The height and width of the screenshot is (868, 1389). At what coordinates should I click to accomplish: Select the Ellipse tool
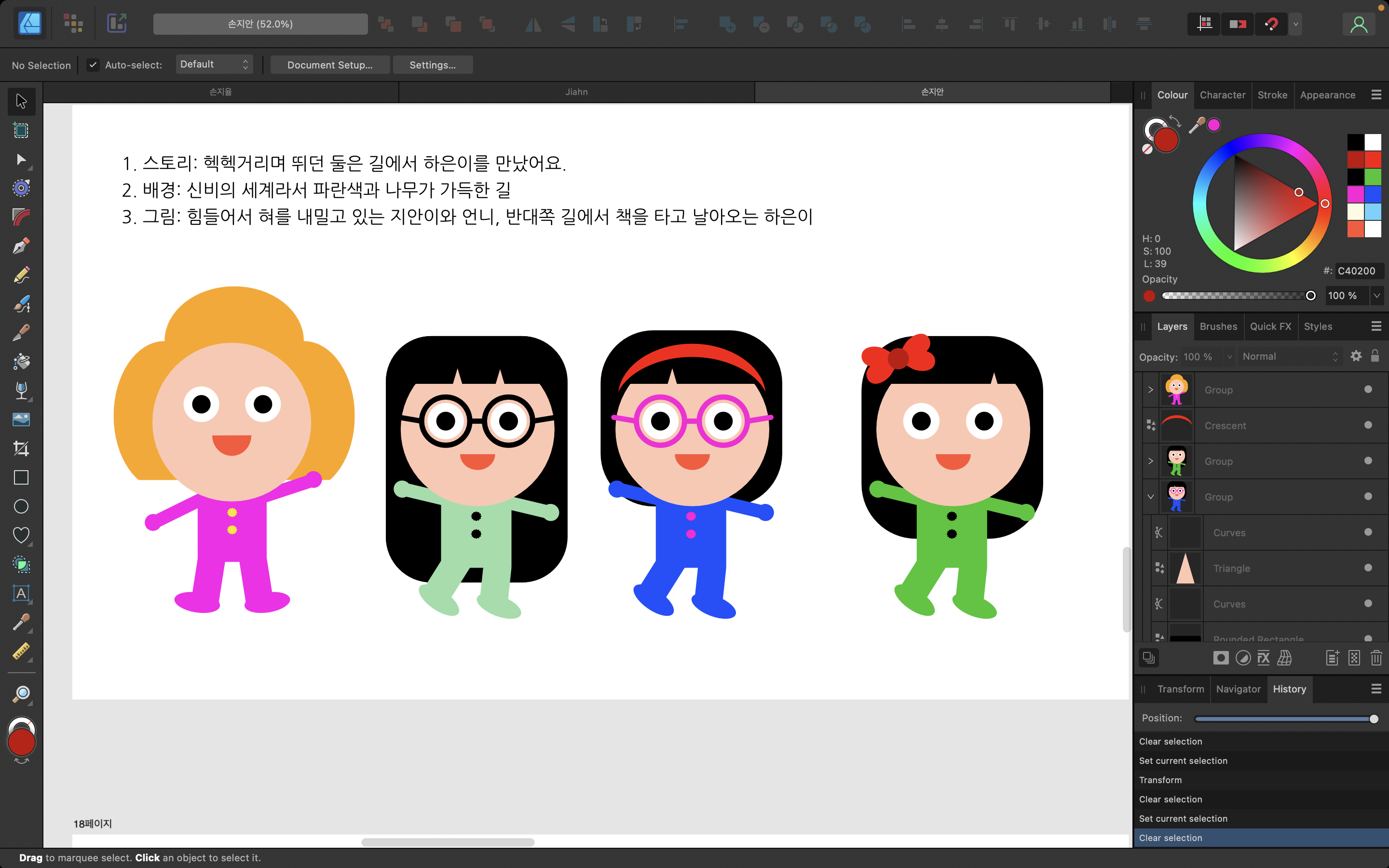pos(21,506)
